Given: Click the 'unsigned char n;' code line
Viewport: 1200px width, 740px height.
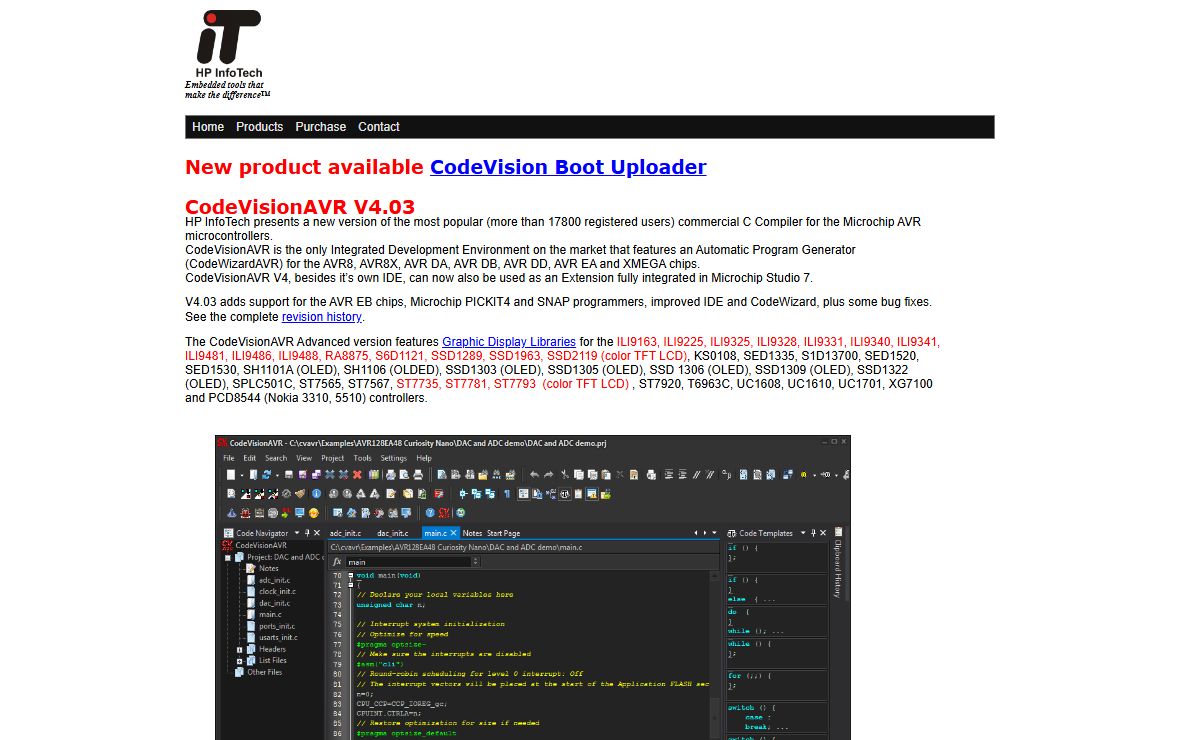Looking at the screenshot, I should click(391, 605).
